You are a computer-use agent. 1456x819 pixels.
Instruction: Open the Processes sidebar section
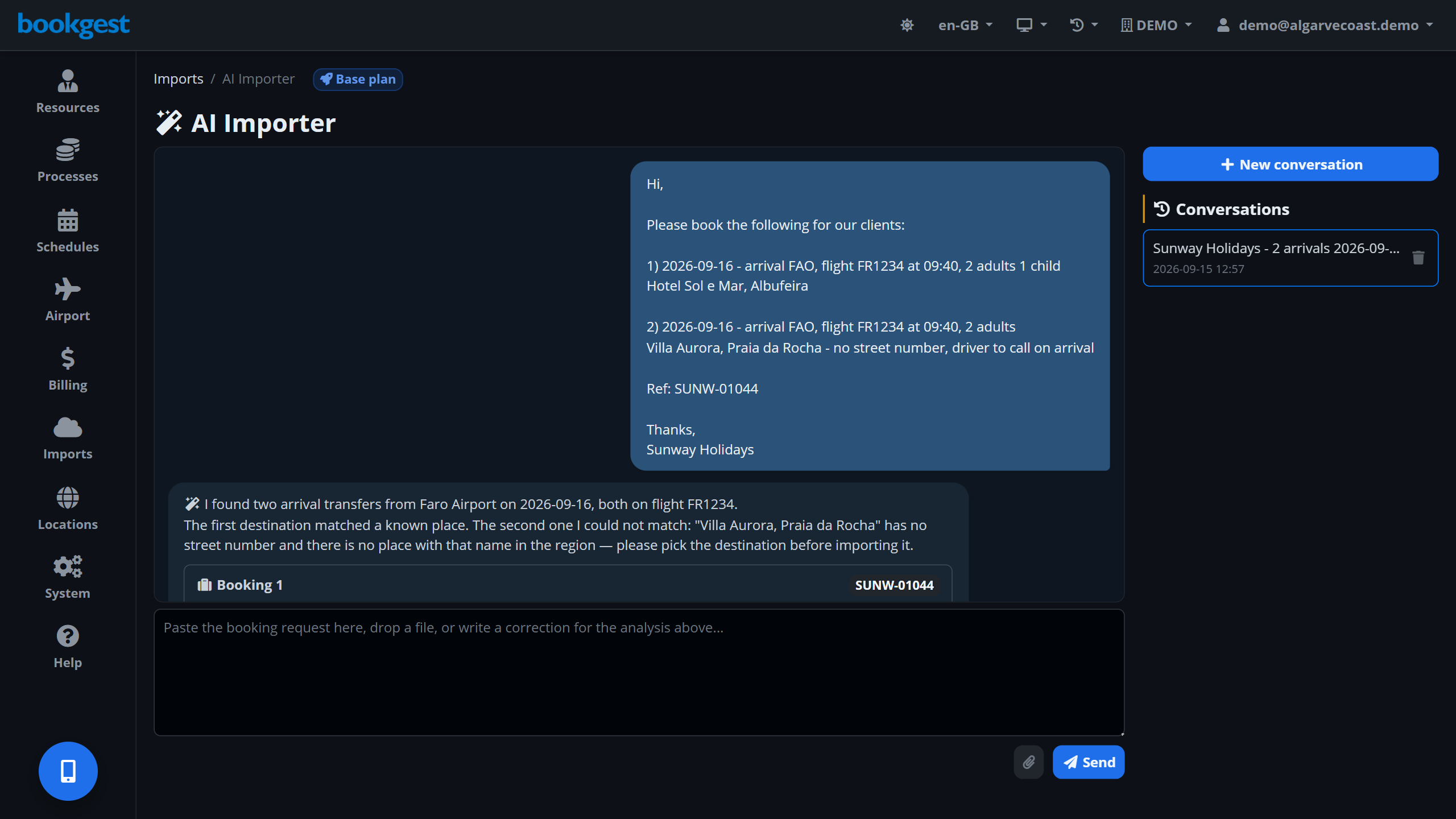[68, 160]
